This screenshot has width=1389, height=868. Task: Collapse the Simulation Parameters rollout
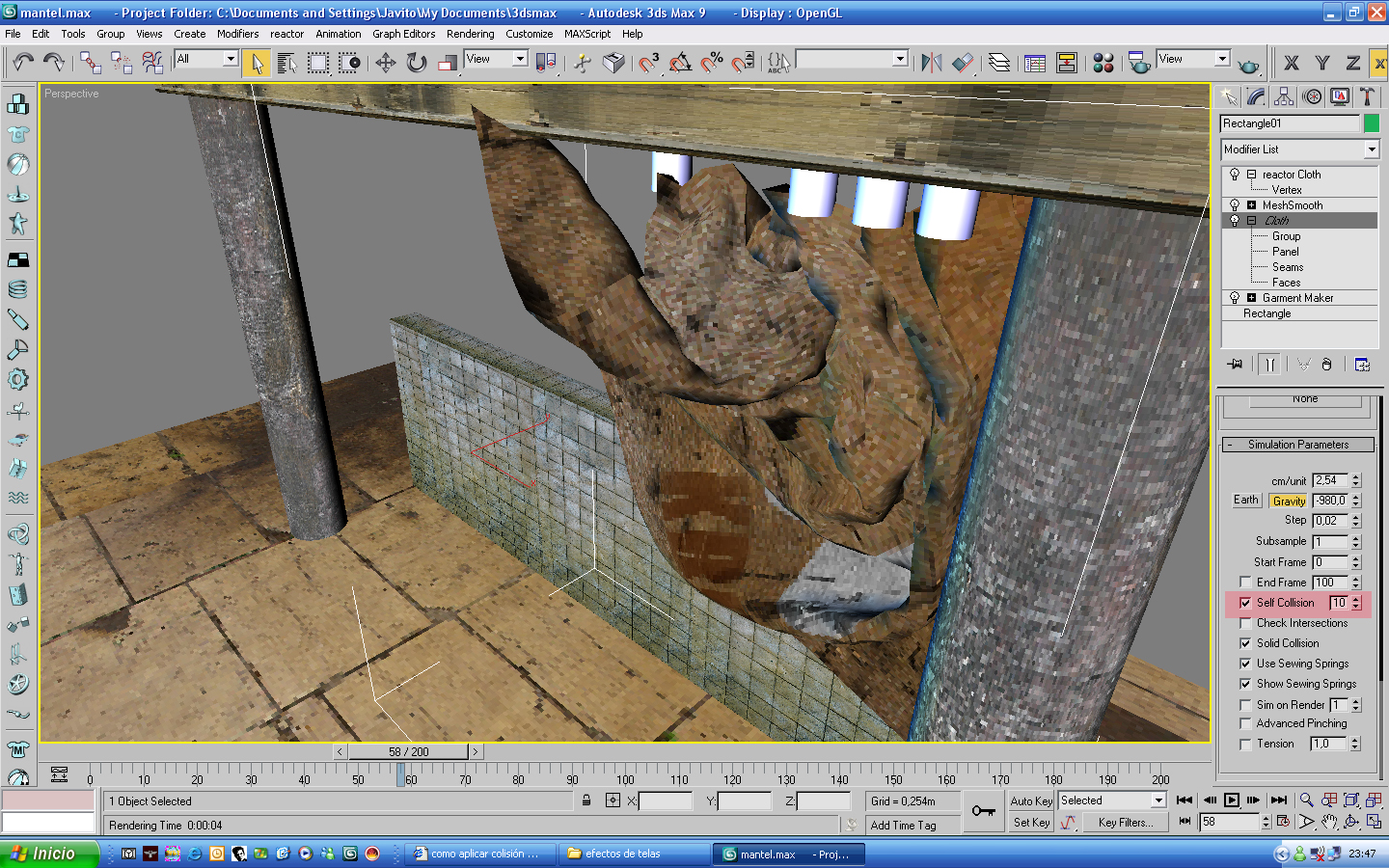point(1298,445)
